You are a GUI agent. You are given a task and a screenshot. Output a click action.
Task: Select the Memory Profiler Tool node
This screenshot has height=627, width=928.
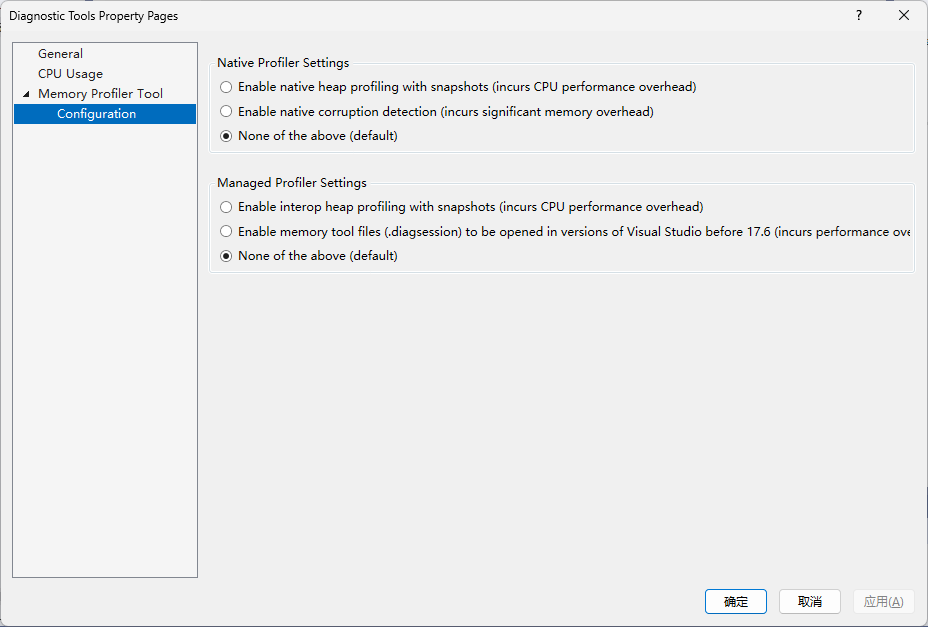[x=100, y=94]
